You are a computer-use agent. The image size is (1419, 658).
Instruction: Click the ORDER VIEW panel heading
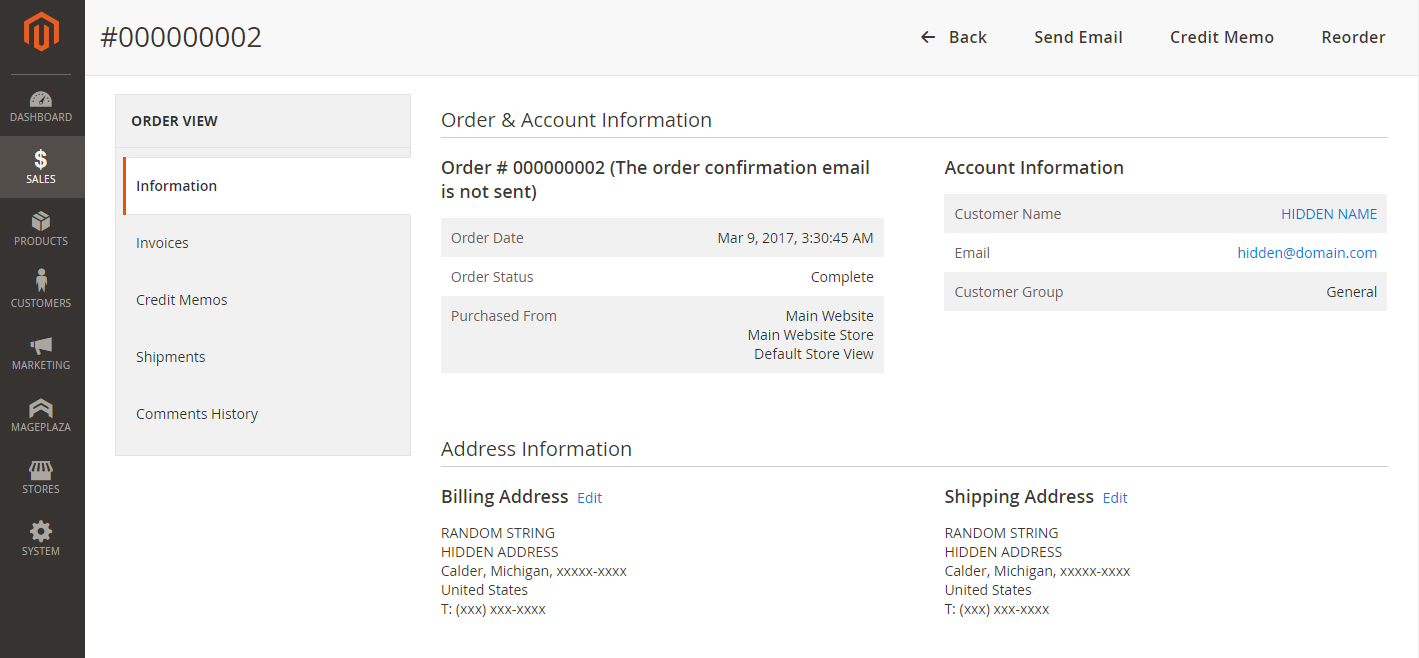click(174, 121)
